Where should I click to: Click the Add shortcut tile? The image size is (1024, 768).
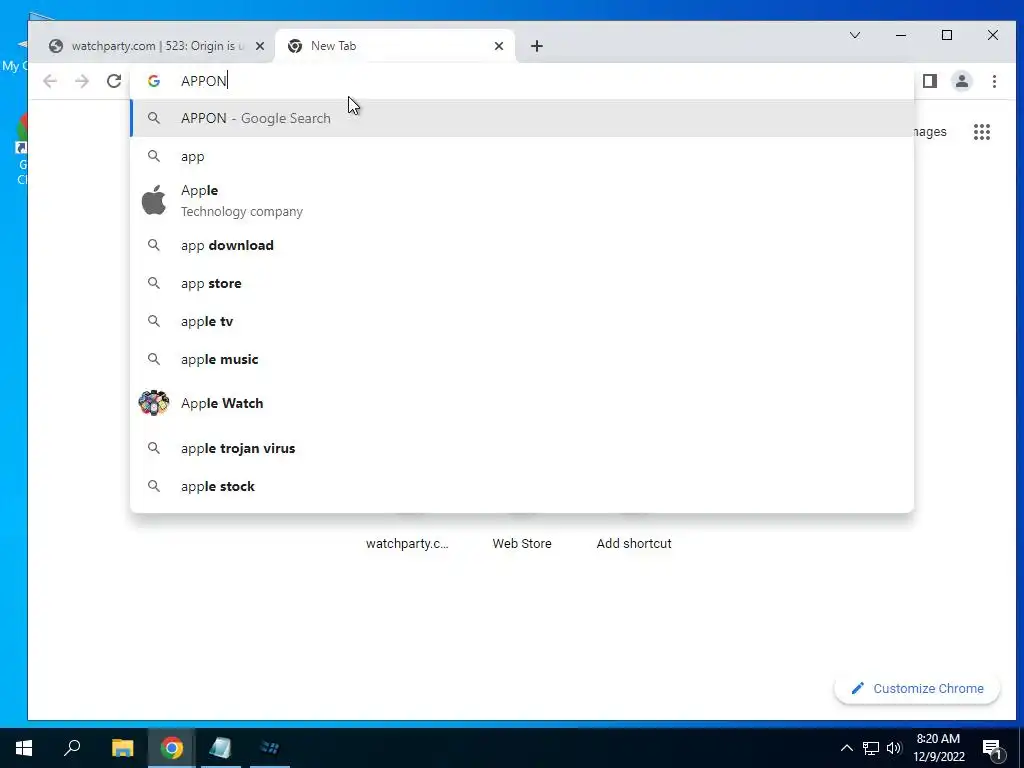click(x=634, y=543)
